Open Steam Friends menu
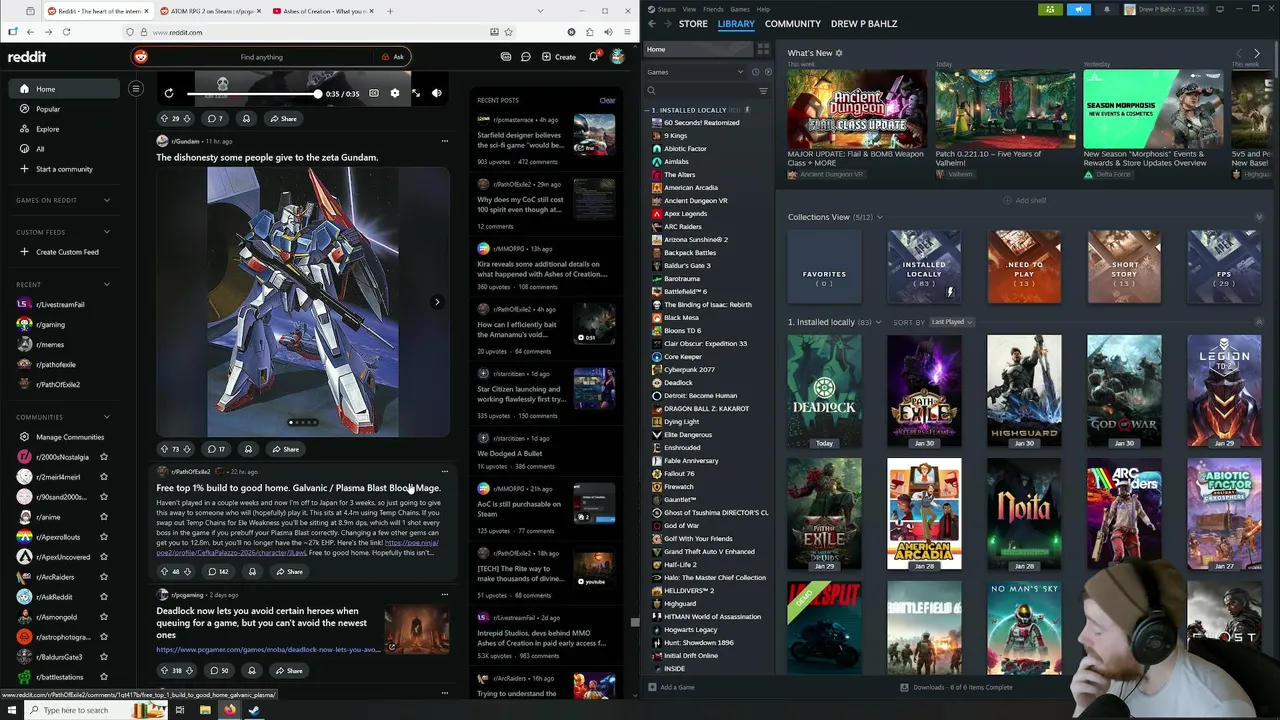 [713, 9]
